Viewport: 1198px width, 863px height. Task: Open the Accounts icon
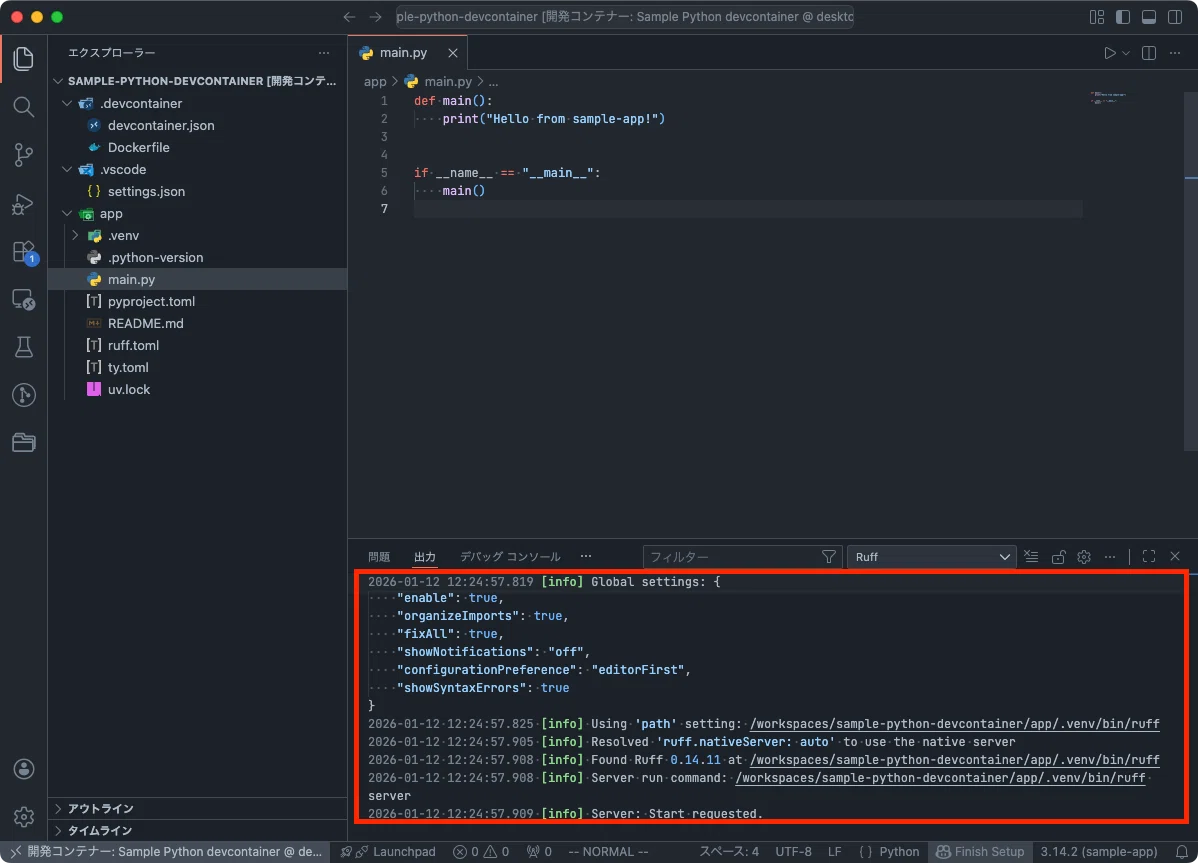(24, 769)
